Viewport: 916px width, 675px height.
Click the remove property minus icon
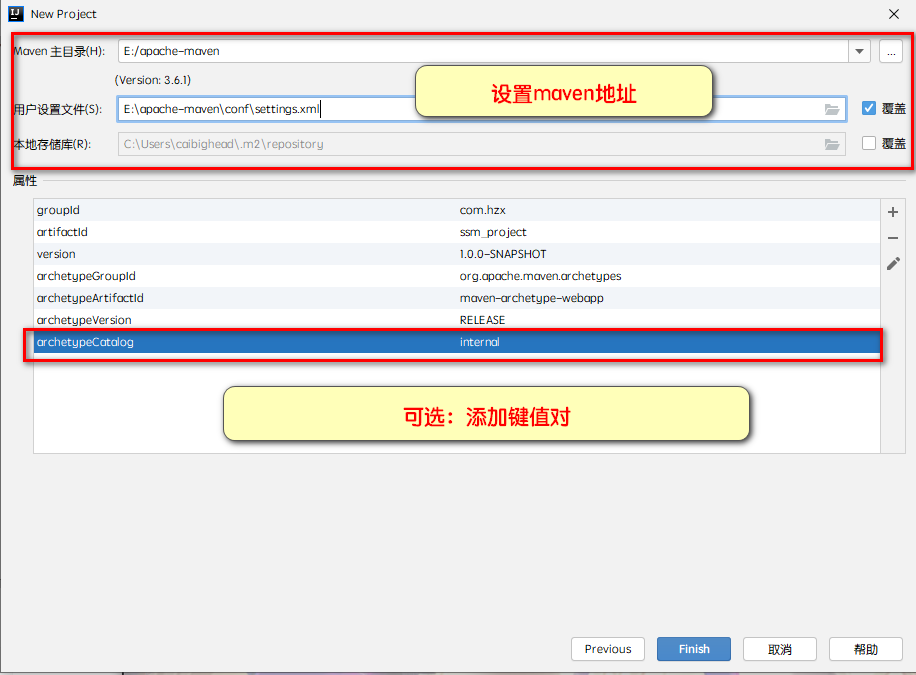tap(893, 238)
